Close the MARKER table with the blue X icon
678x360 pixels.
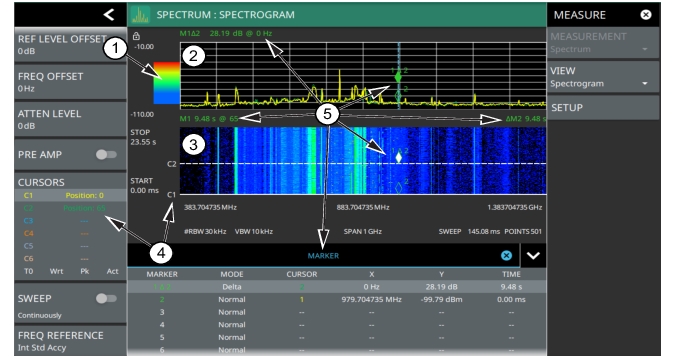tap(506, 255)
